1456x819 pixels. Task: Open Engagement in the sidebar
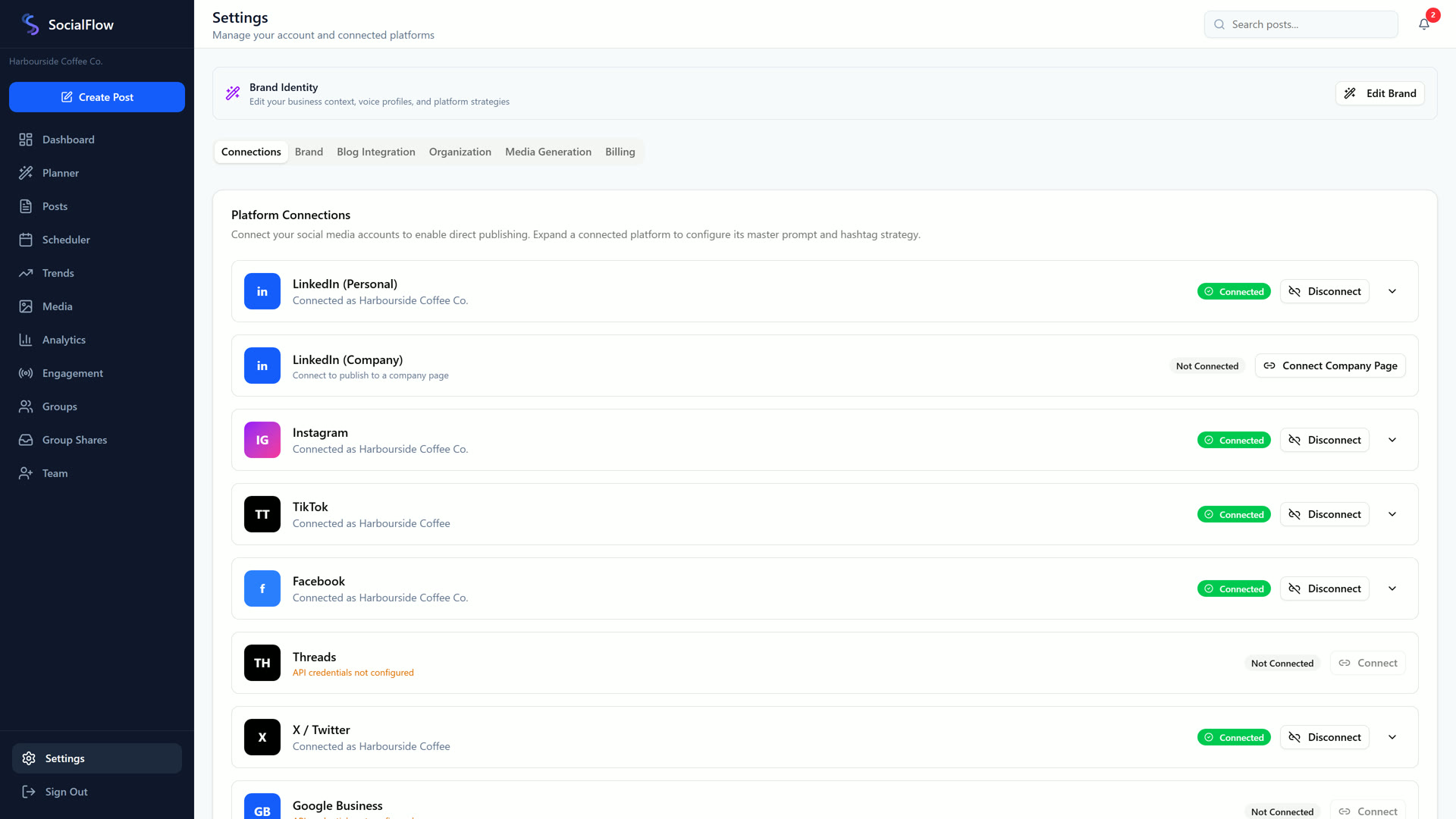(97, 373)
